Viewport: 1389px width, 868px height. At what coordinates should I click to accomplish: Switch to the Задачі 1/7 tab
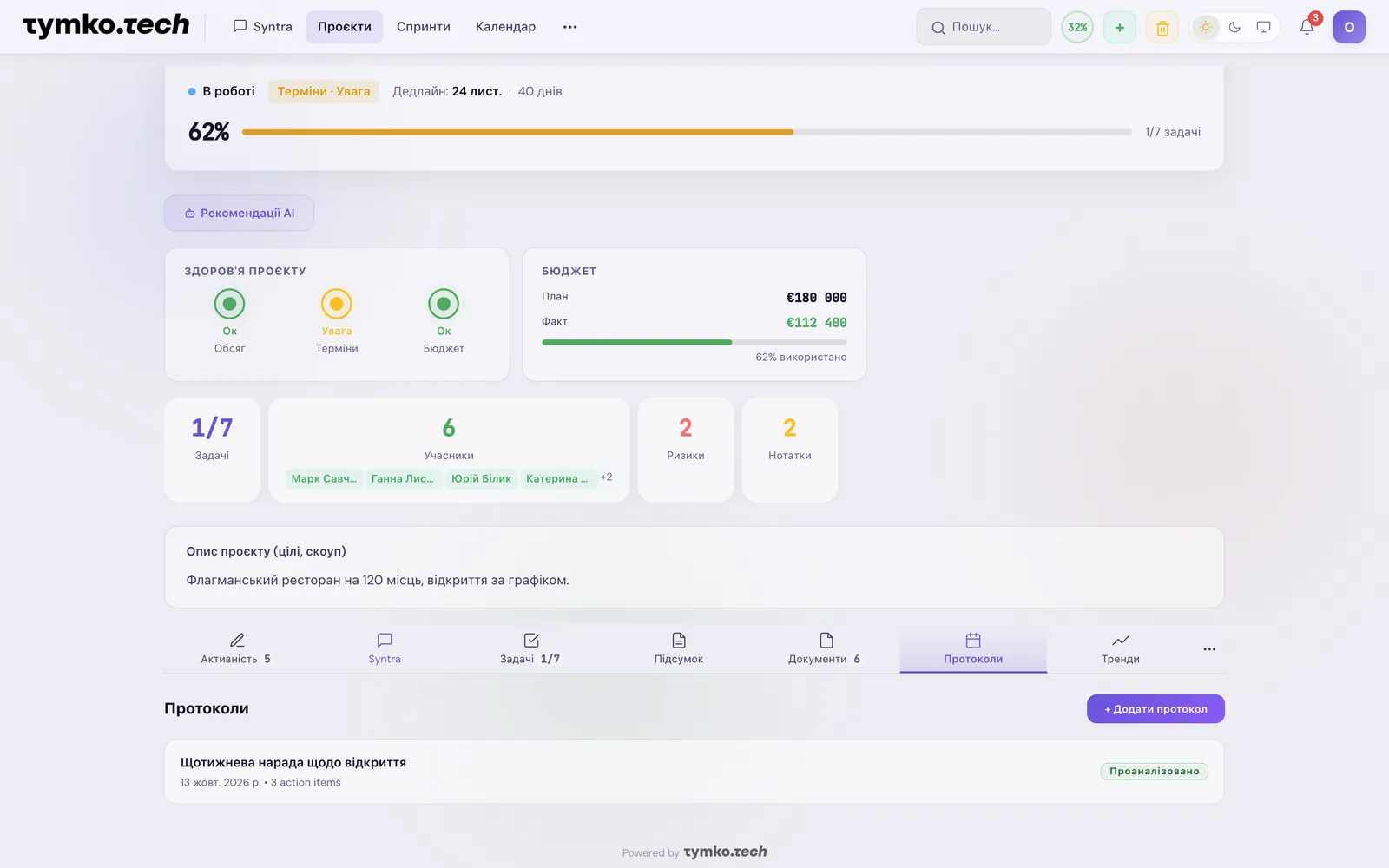530,648
